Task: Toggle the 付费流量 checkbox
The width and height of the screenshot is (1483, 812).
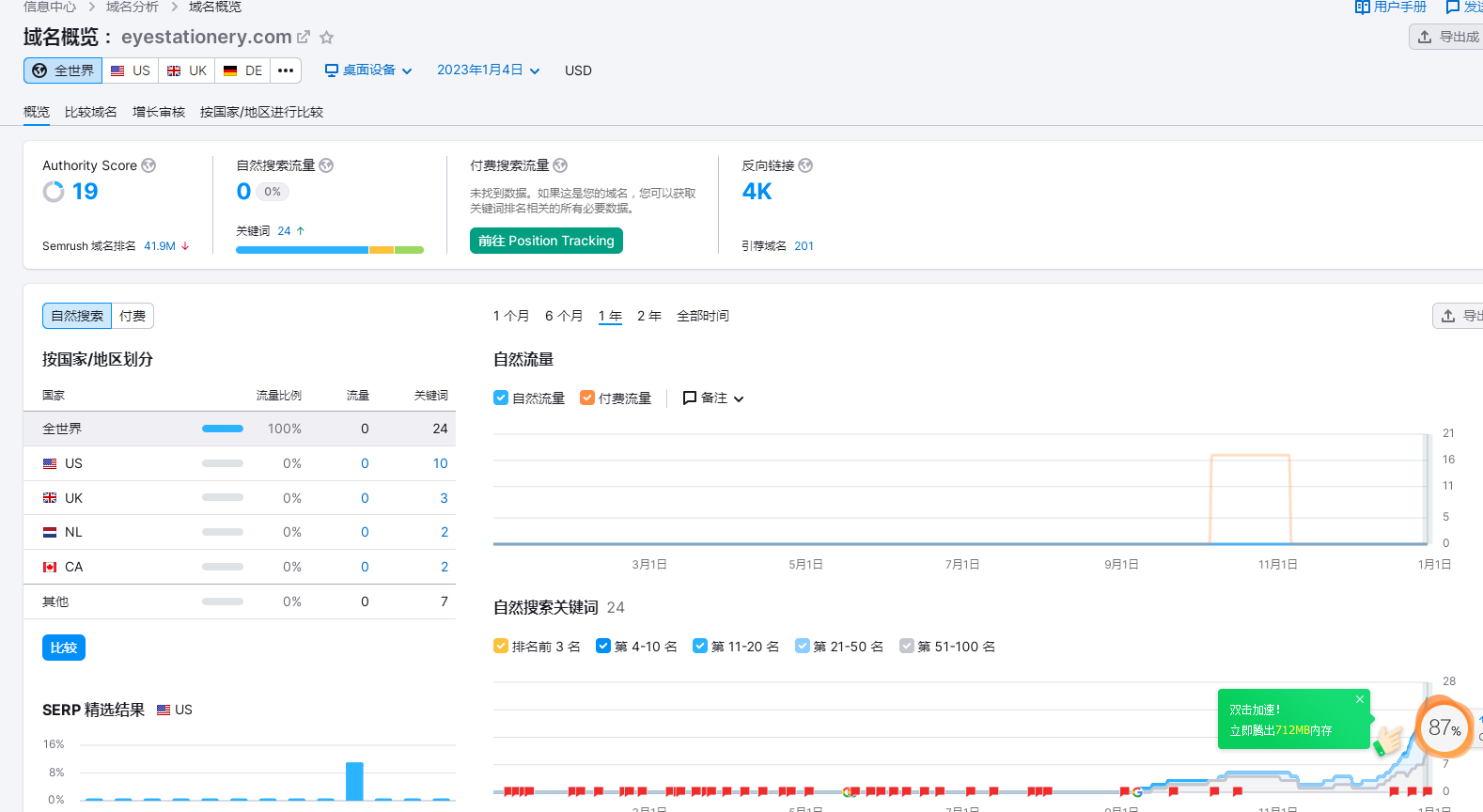Action: click(587, 398)
